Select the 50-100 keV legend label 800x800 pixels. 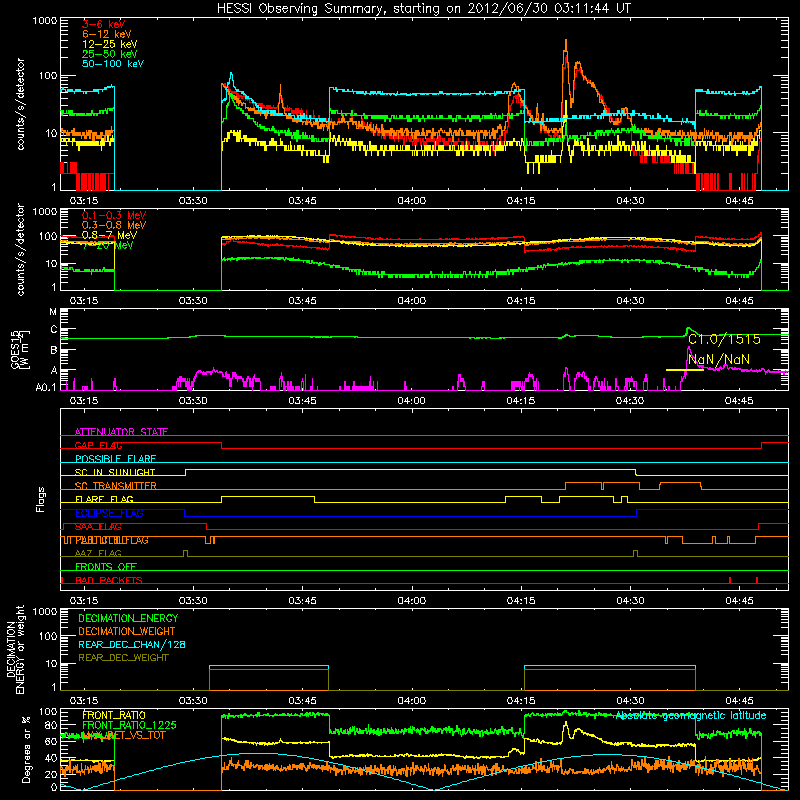(x=113, y=64)
